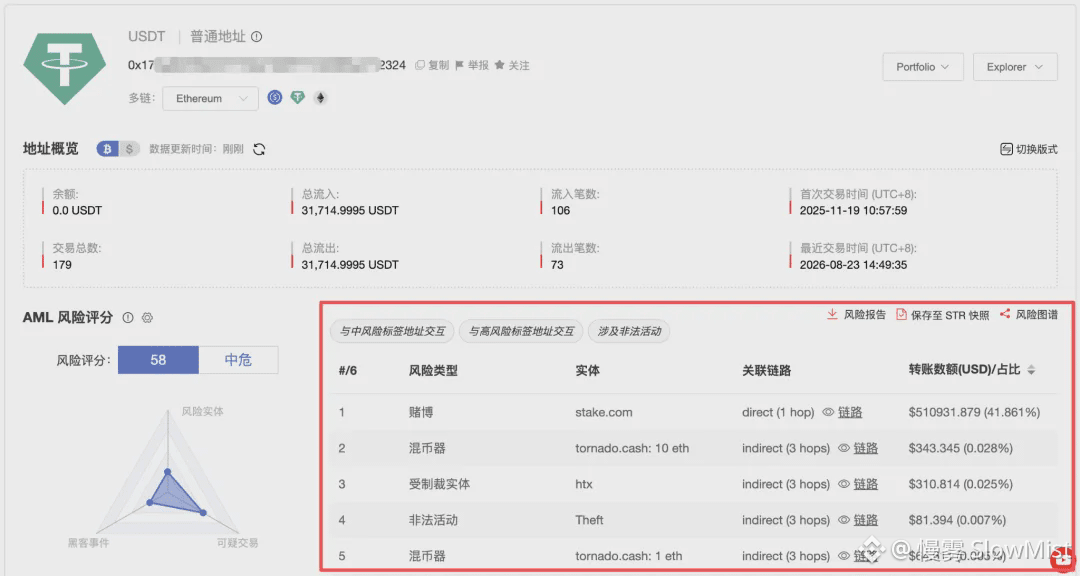Select the 赌博 risk type cell

[421, 412]
